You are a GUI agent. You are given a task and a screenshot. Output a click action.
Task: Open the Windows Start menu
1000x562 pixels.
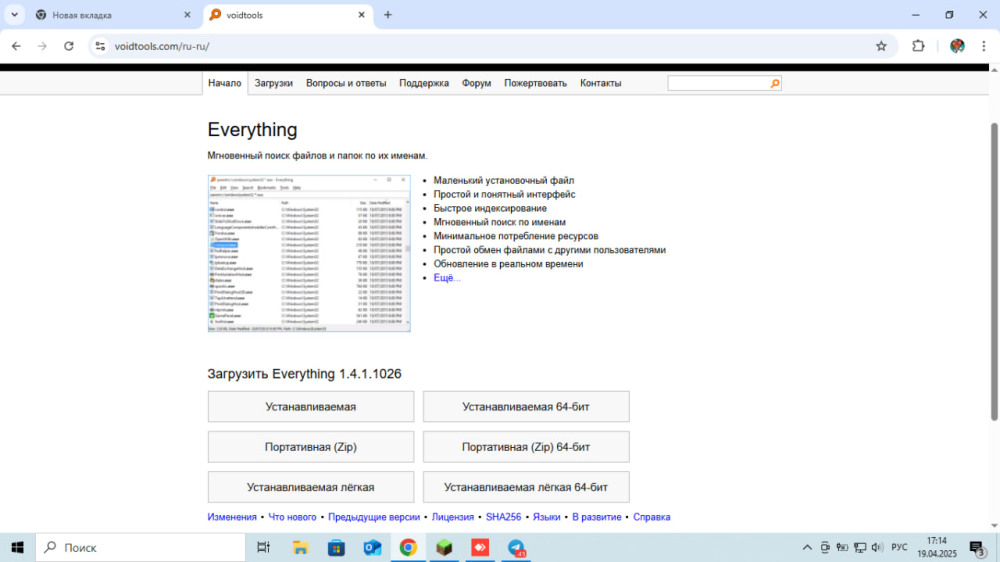pos(17,547)
